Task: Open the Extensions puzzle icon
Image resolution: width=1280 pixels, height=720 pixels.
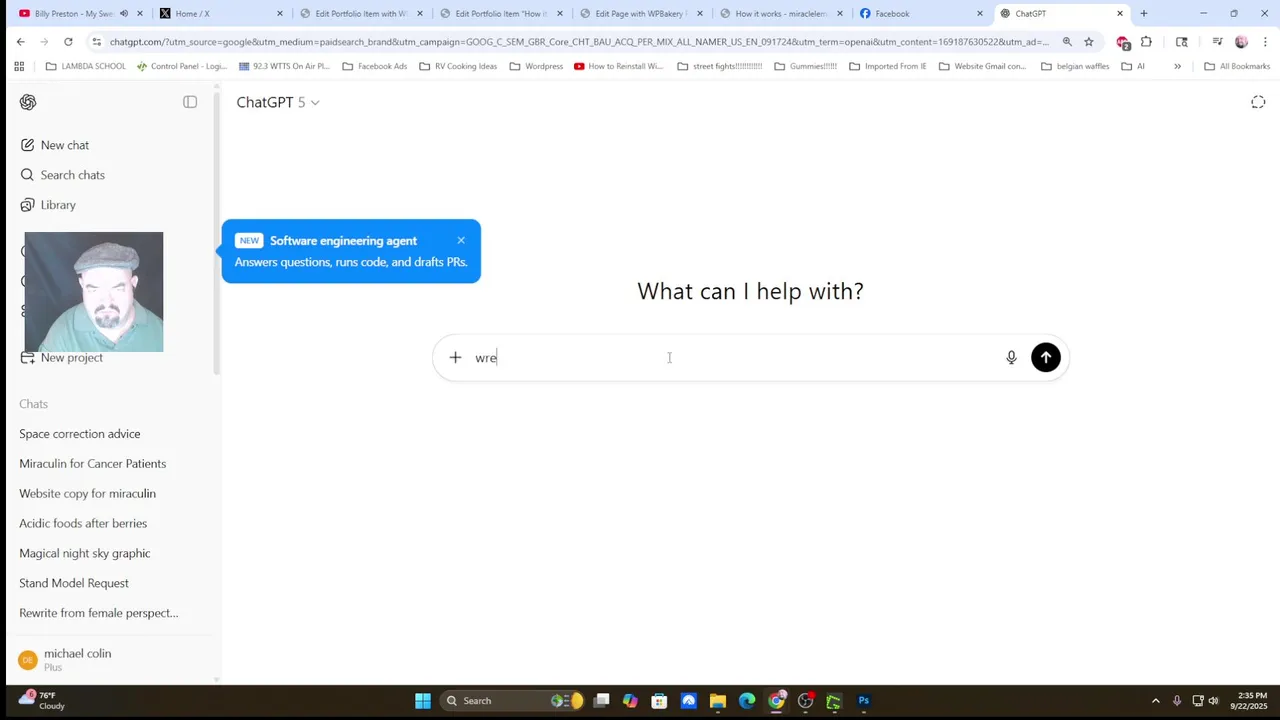Action: [1146, 42]
